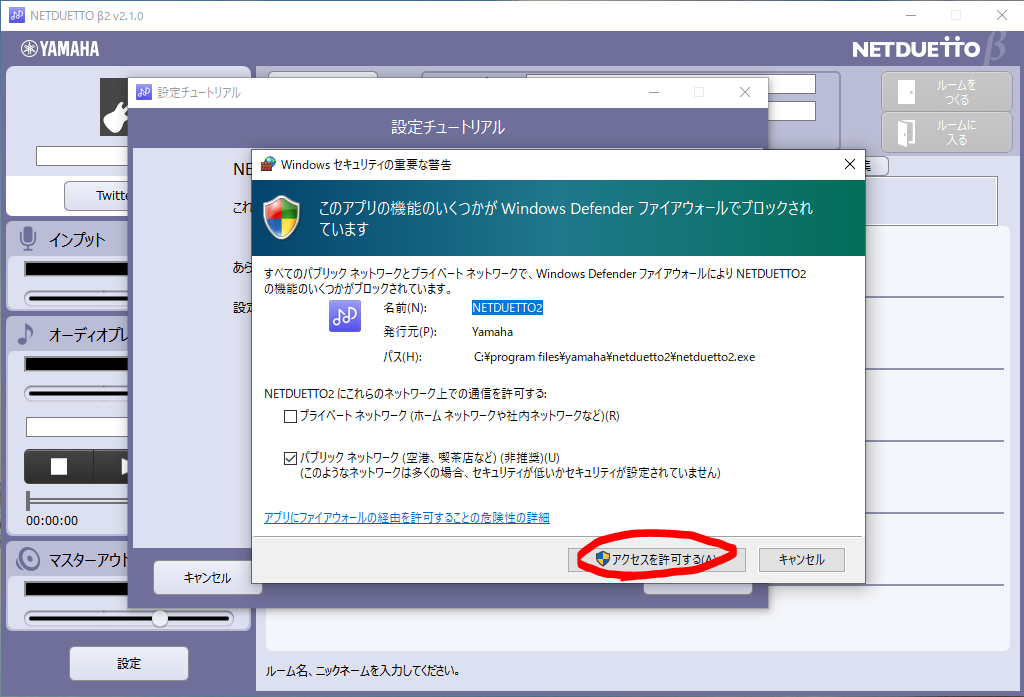Check the private network checkbox
The image size is (1024, 697).
291,416
